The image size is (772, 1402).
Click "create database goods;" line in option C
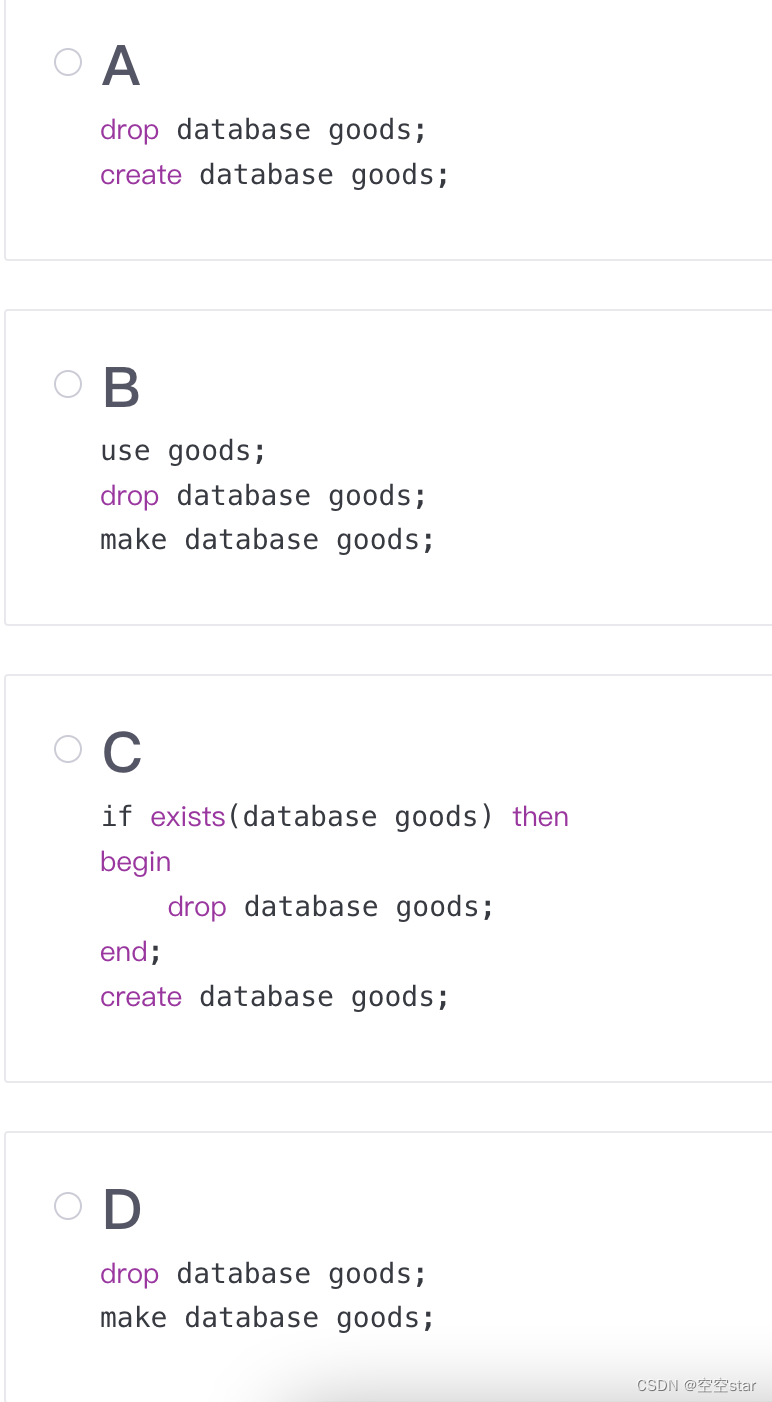point(275,997)
